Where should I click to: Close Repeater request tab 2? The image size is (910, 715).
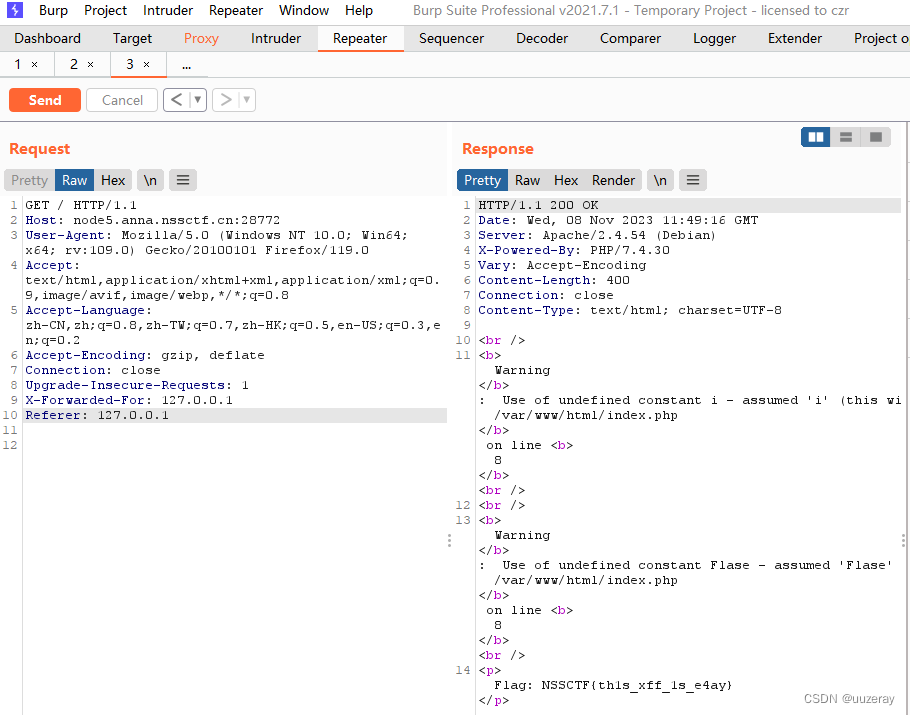[x=91, y=65]
